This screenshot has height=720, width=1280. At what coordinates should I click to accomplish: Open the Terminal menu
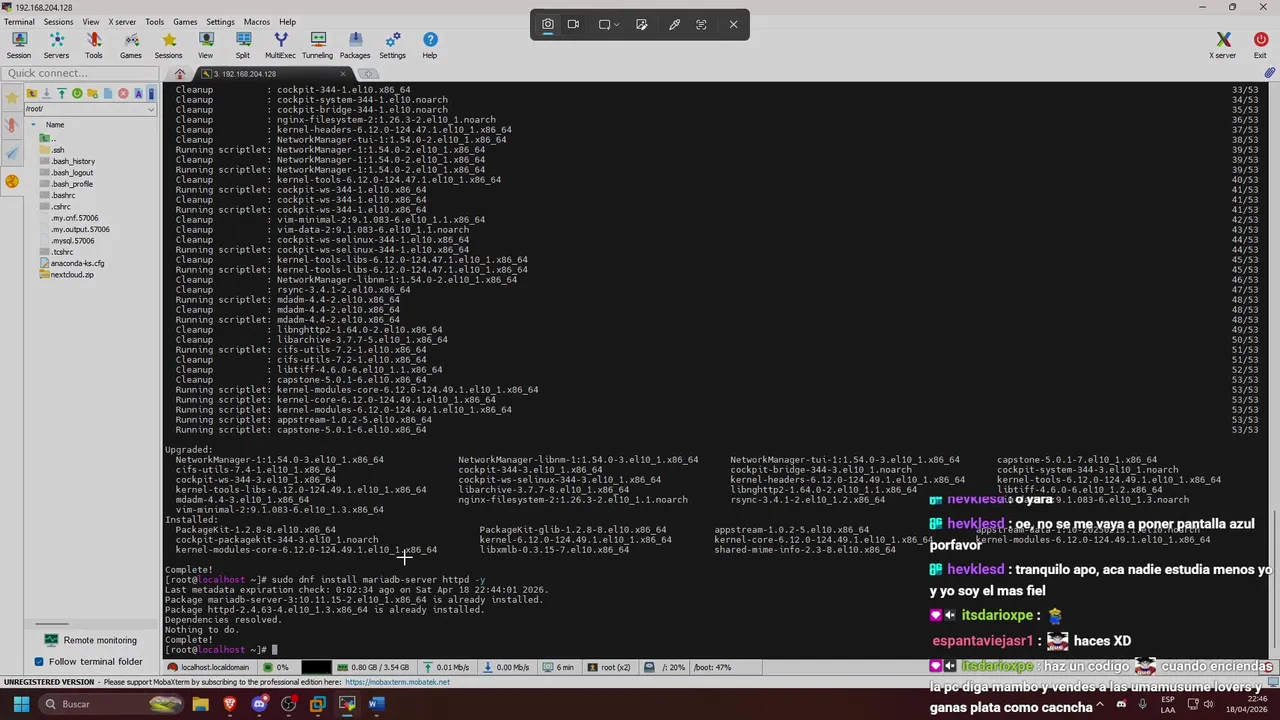19,21
